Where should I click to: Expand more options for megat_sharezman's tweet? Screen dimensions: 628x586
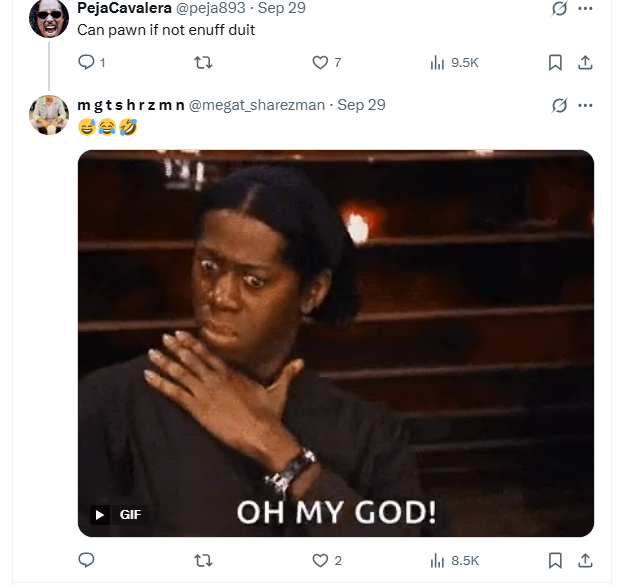[585, 105]
